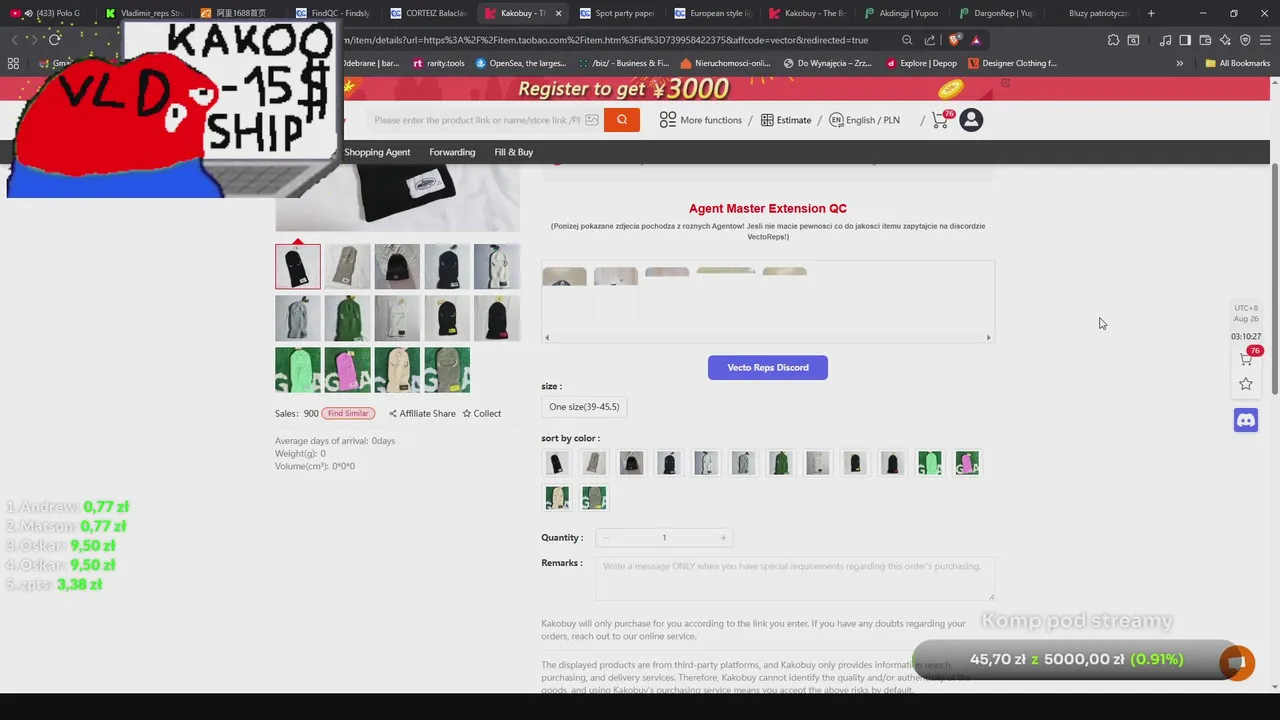This screenshot has width=1280, height=720.
Task: Open Brave Rewards triangle icon
Action: (x=976, y=40)
